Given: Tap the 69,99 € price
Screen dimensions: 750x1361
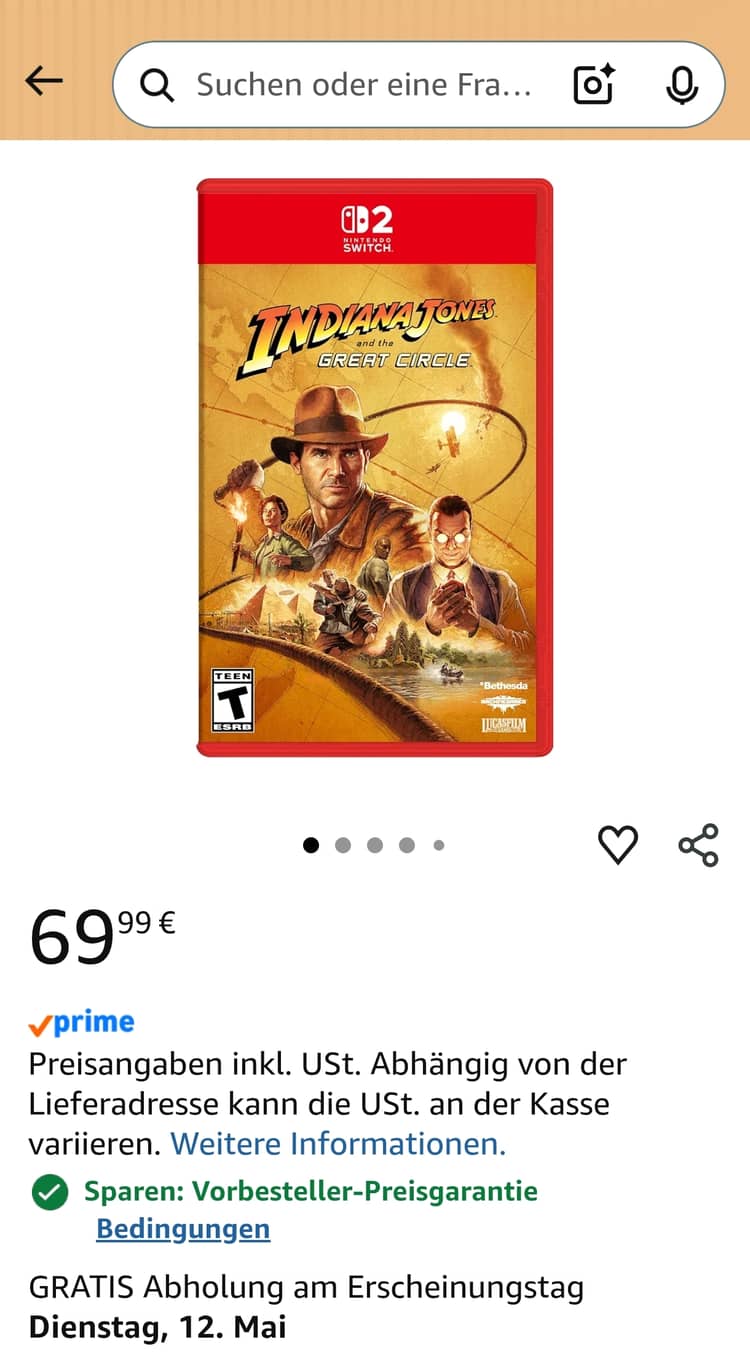Looking at the screenshot, I should tap(102, 936).
